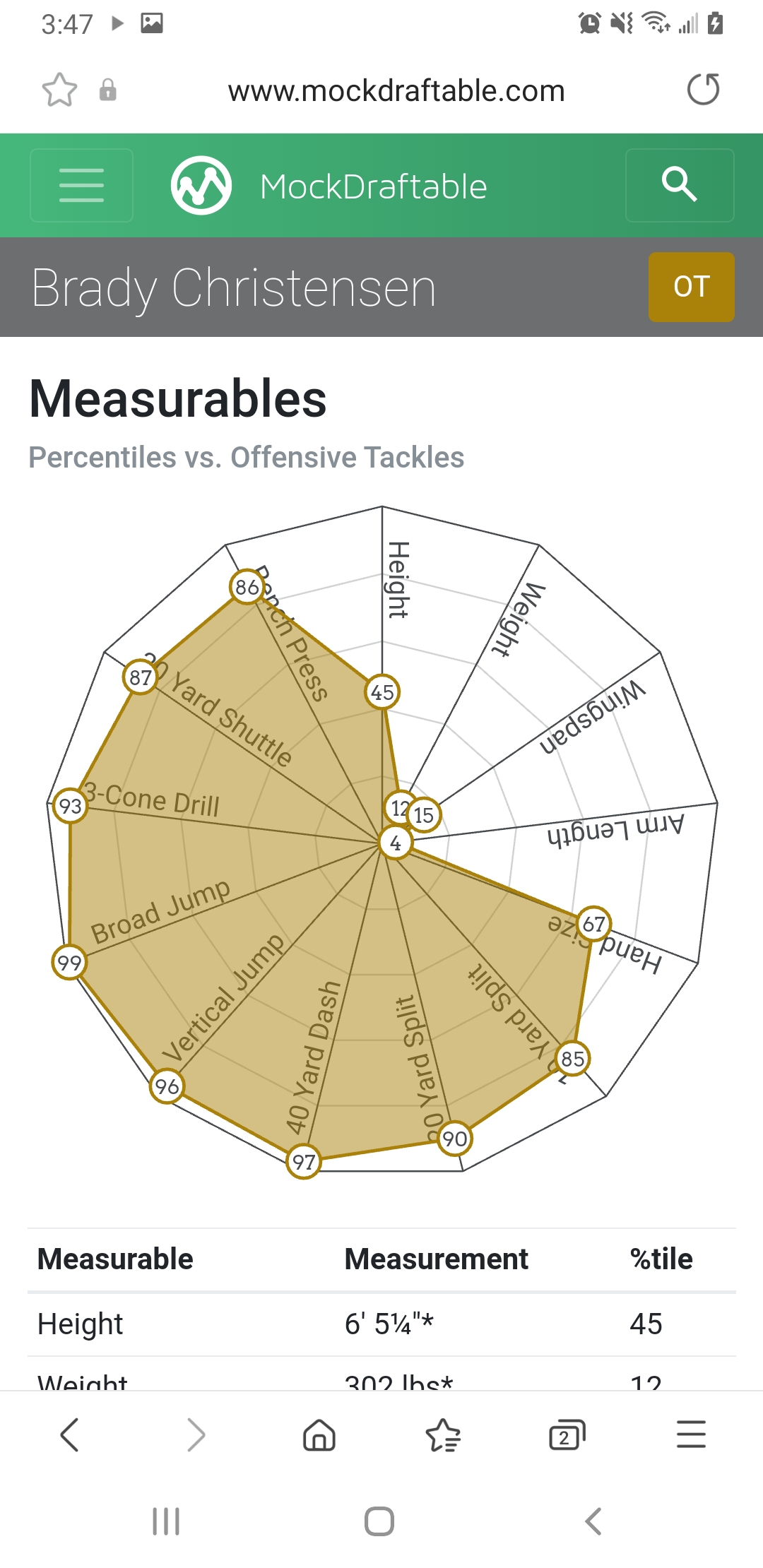Open browser options menu at bottom right
This screenshot has height=1568, width=763.
point(691,1435)
